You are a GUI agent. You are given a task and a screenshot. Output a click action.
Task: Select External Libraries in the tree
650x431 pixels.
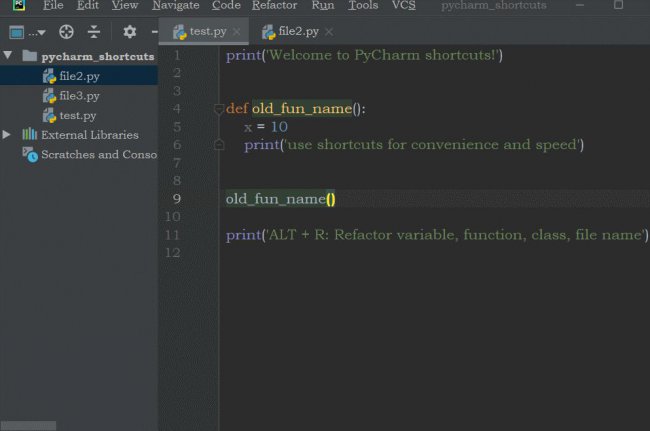coord(90,135)
